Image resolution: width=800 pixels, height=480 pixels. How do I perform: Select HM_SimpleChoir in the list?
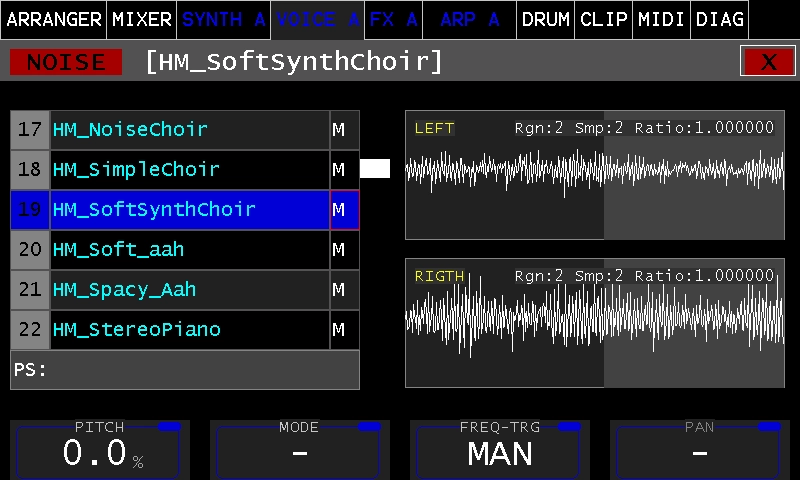coord(190,169)
